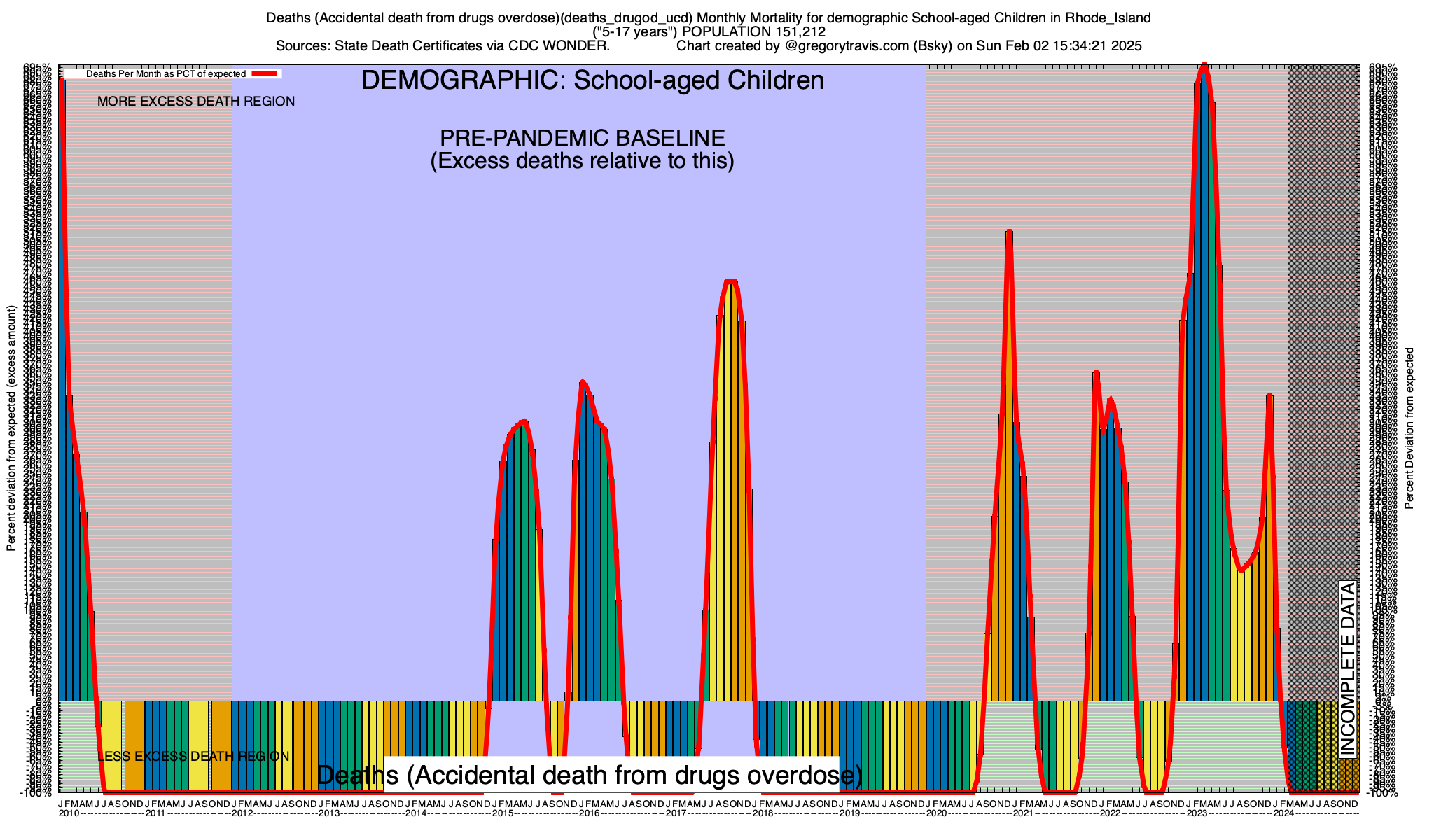Click the vertical 'INCOMPLETE DATA' label
Image resolution: width=1434 pixels, height=840 pixels.
click(x=1347, y=668)
